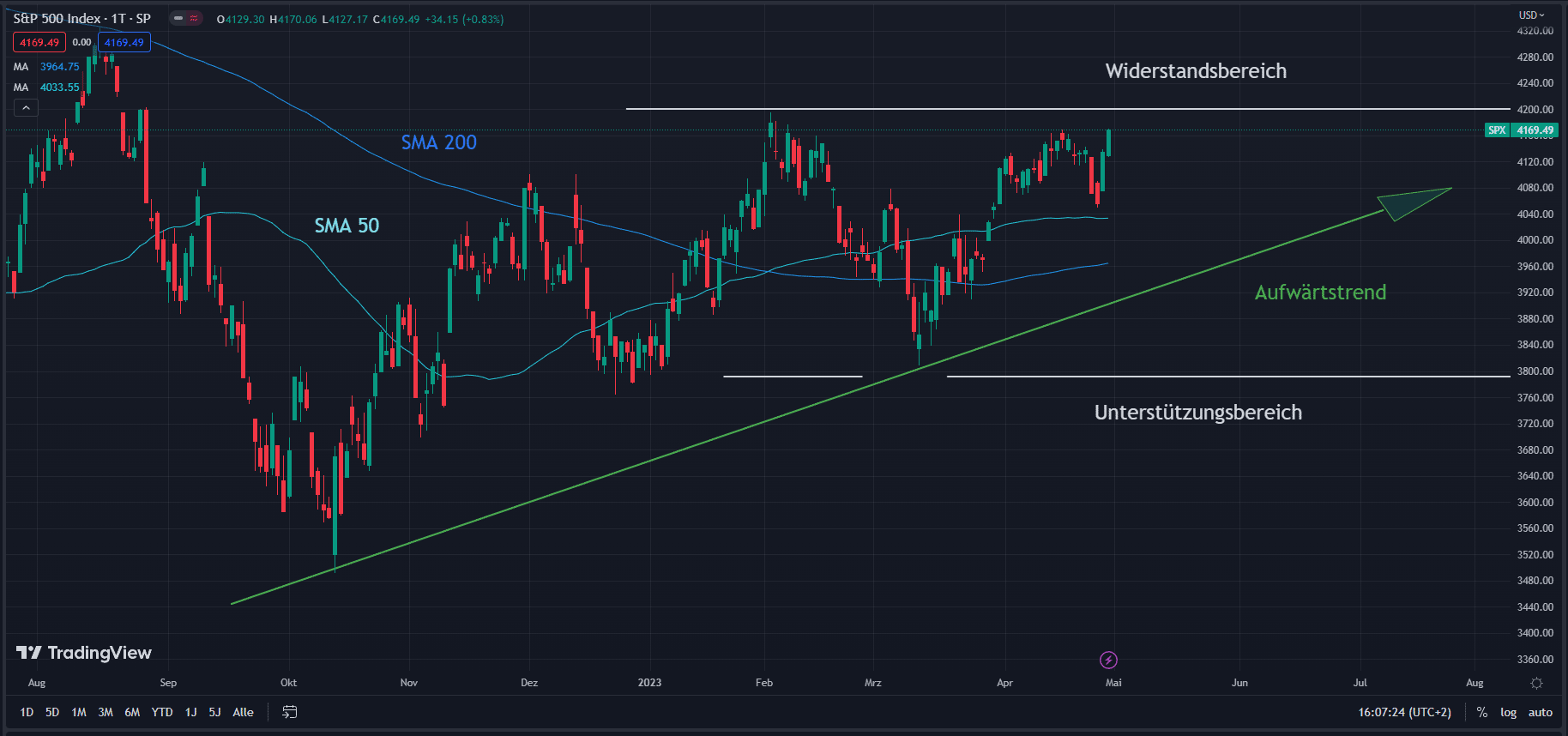Image resolution: width=1568 pixels, height=736 pixels.
Task: Click the Okt label on time axis
Action: coord(288,683)
